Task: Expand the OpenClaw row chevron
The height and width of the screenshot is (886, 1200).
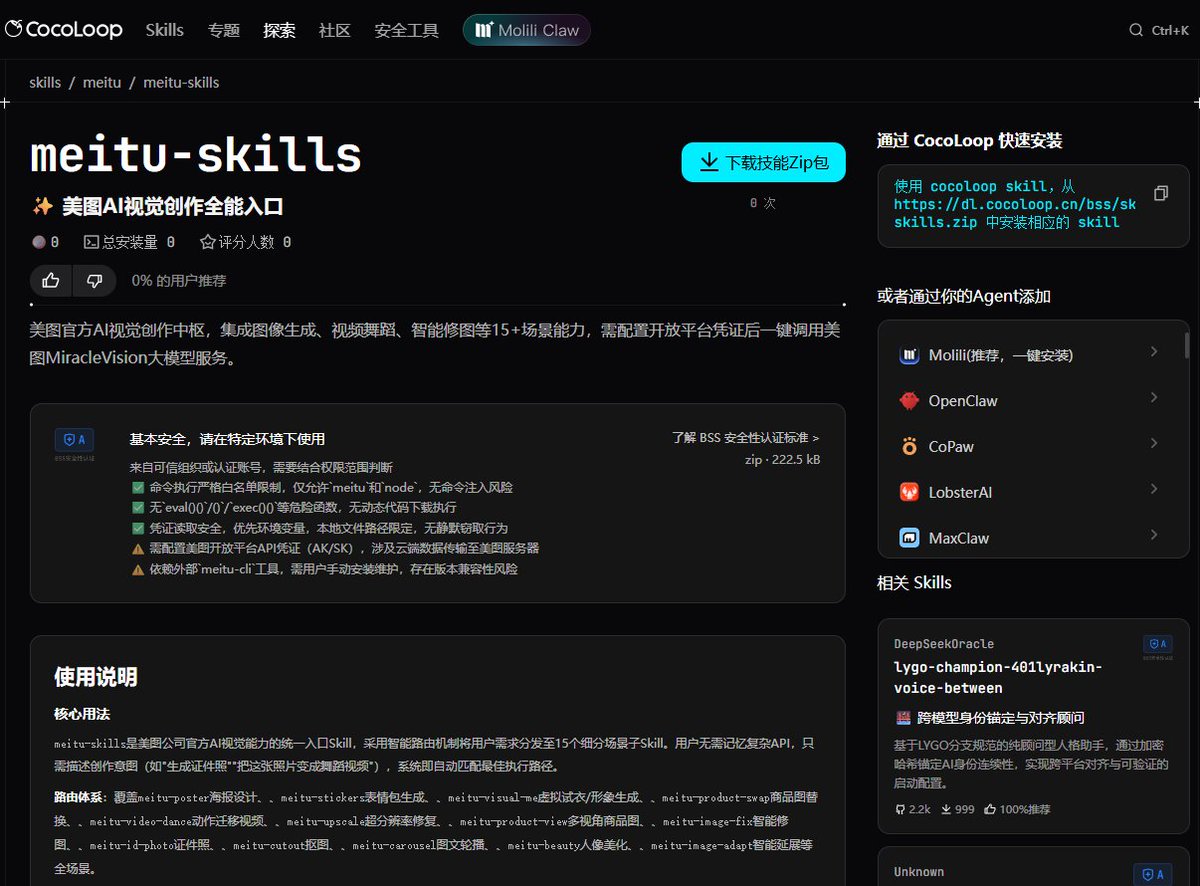Action: coord(1154,398)
